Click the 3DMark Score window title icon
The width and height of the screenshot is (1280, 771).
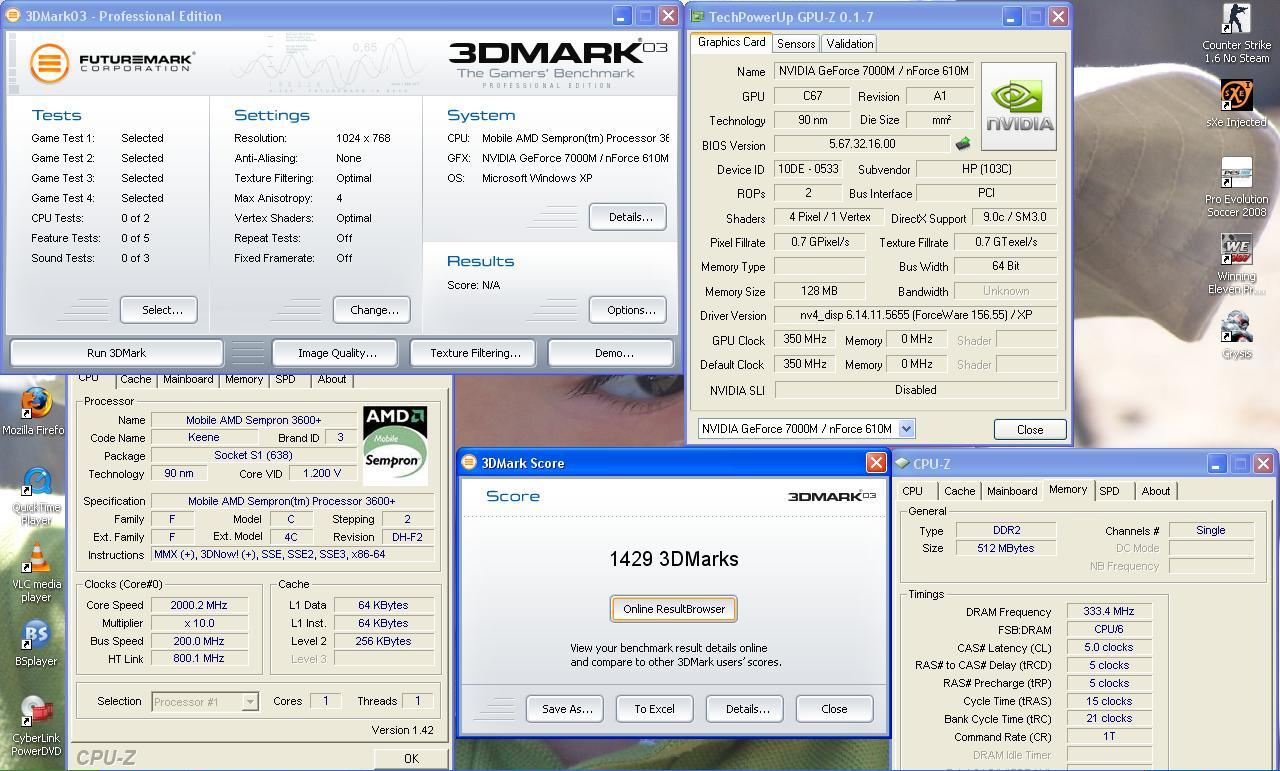[469, 463]
